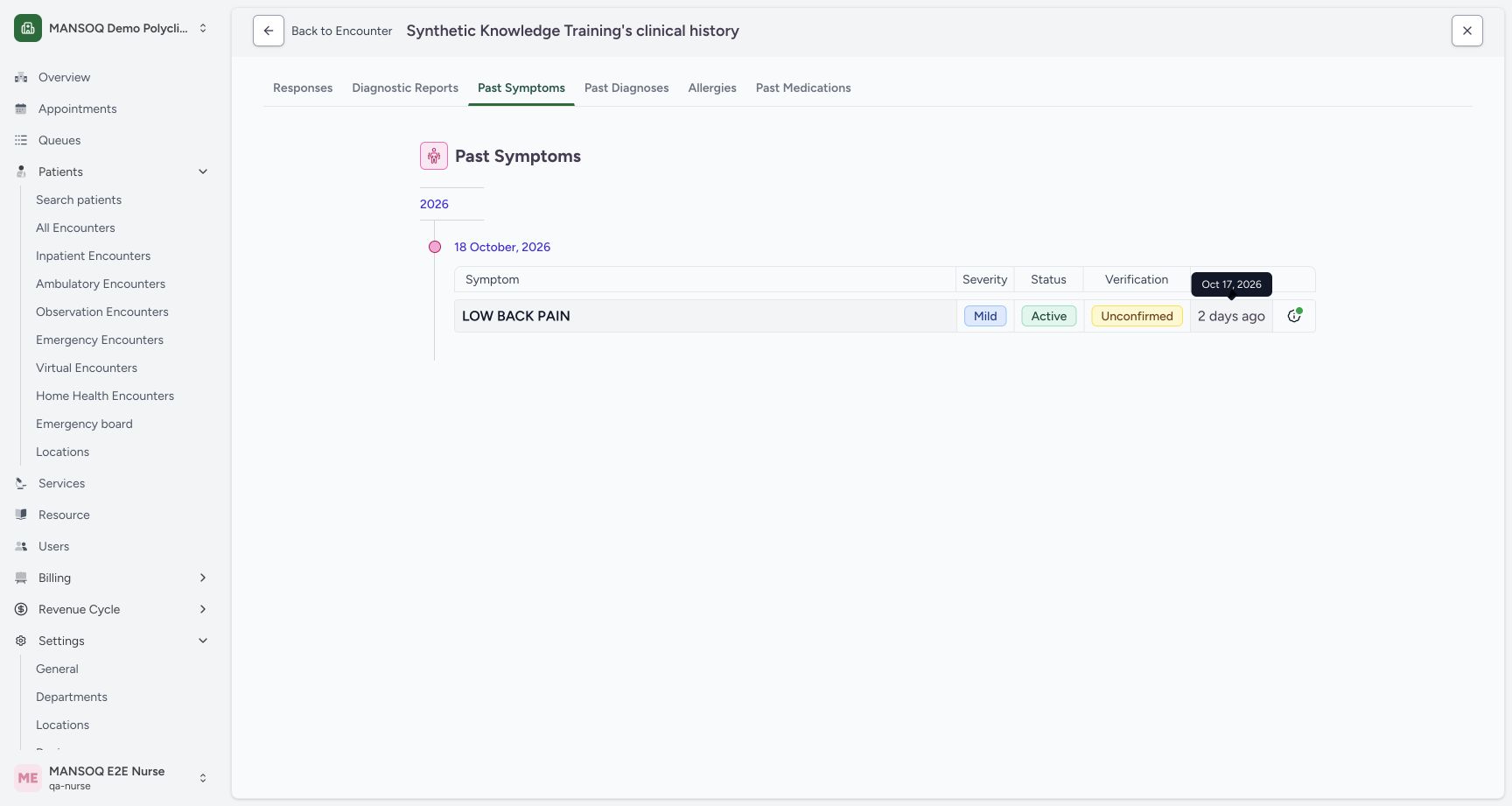Click the Services sidebar icon
The image size is (1512, 806).
pos(21,483)
